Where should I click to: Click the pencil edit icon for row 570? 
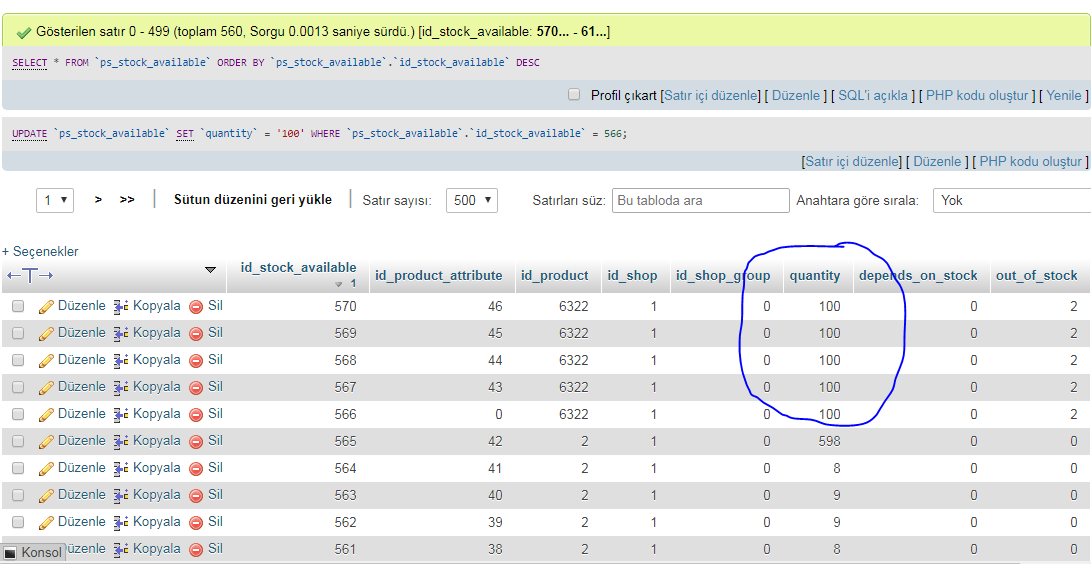click(x=46, y=306)
